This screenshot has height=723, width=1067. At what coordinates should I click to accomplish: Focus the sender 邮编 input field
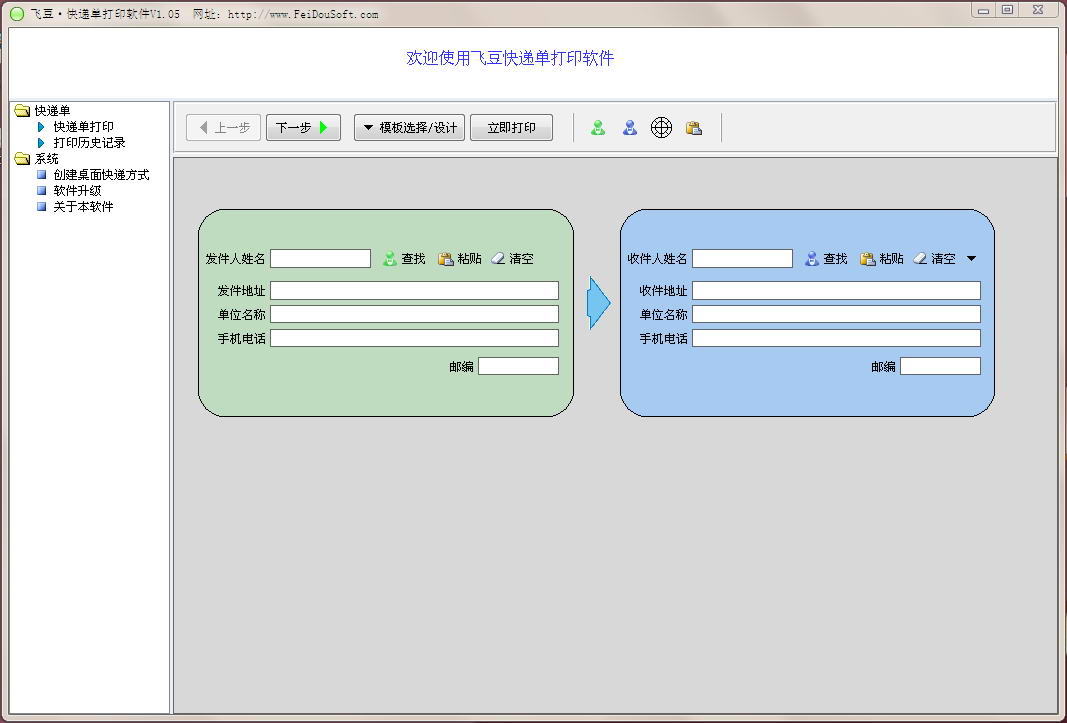click(x=519, y=366)
